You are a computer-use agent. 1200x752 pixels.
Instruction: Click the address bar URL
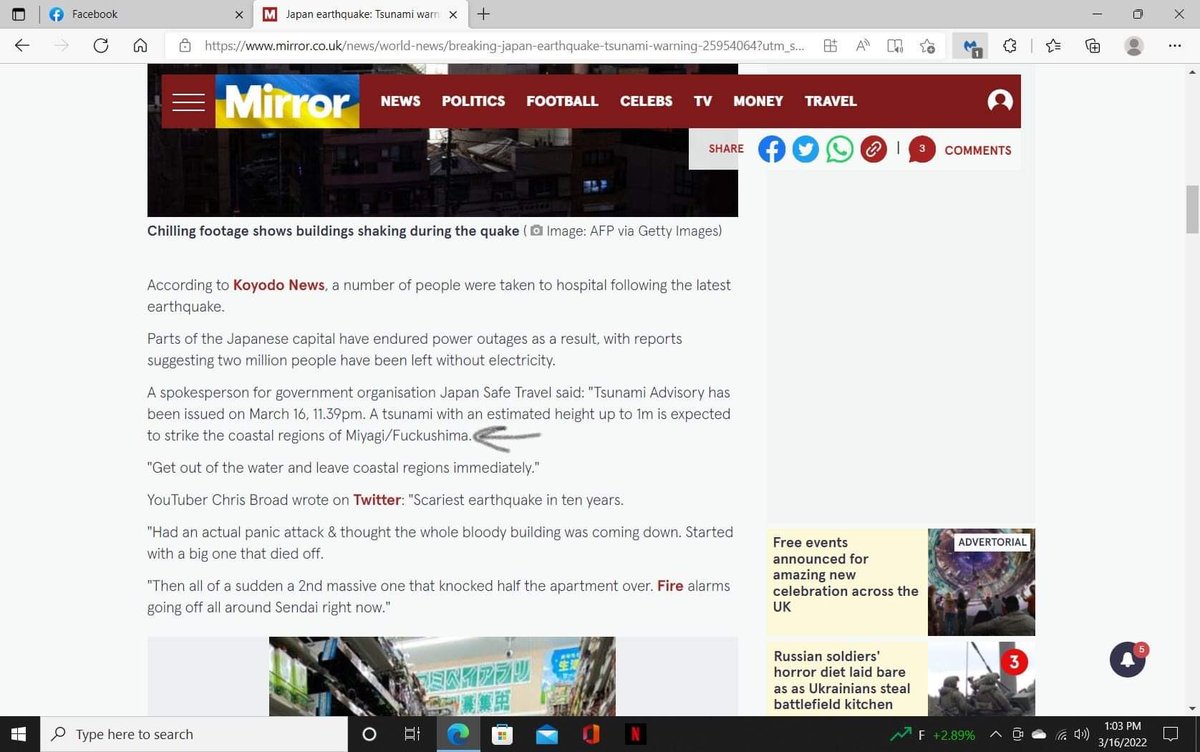pyautogui.click(x=503, y=45)
